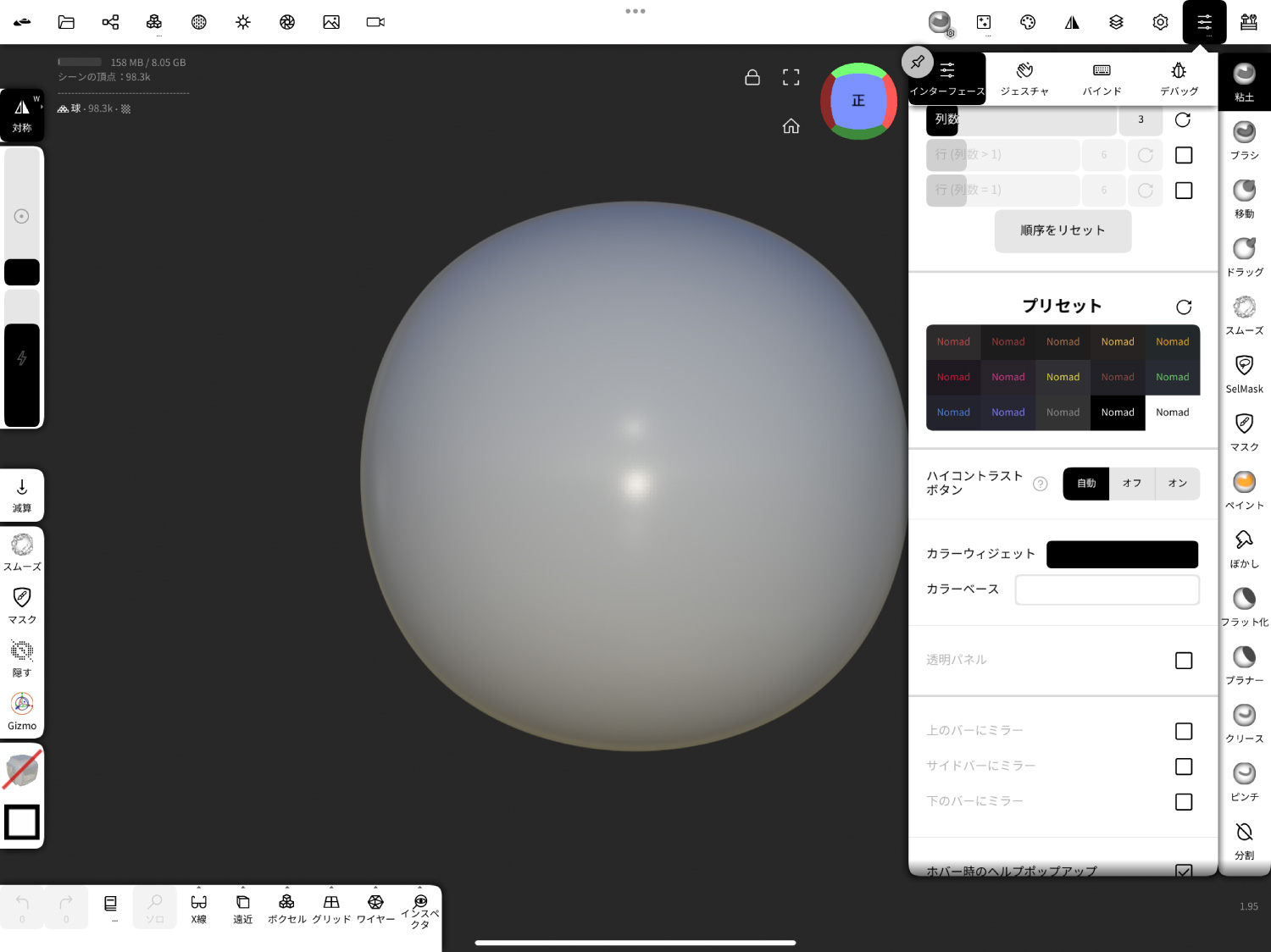1271x952 pixels.
Task: Enable the transparent panel (透明パネル) checkbox
Action: [1184, 661]
